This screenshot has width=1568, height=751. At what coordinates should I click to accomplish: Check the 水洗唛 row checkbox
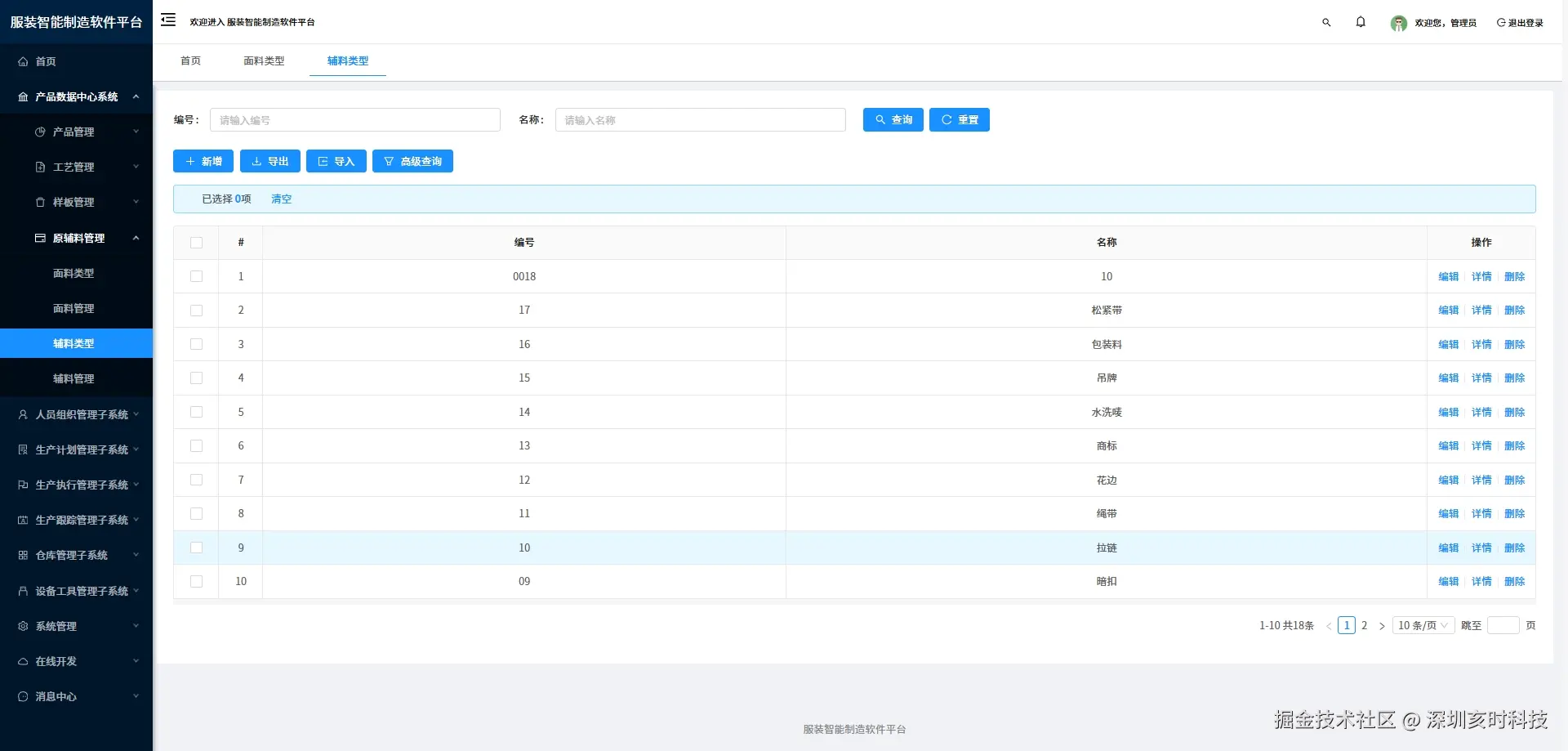coord(196,412)
